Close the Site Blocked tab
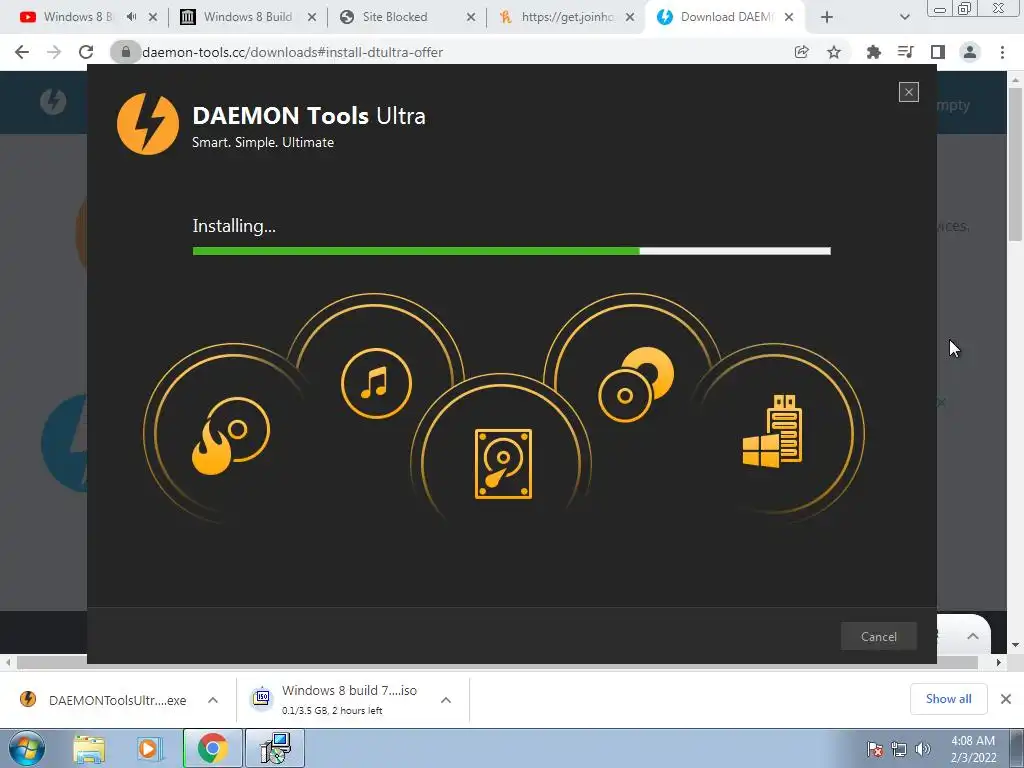This screenshot has height=768, width=1024. (471, 17)
